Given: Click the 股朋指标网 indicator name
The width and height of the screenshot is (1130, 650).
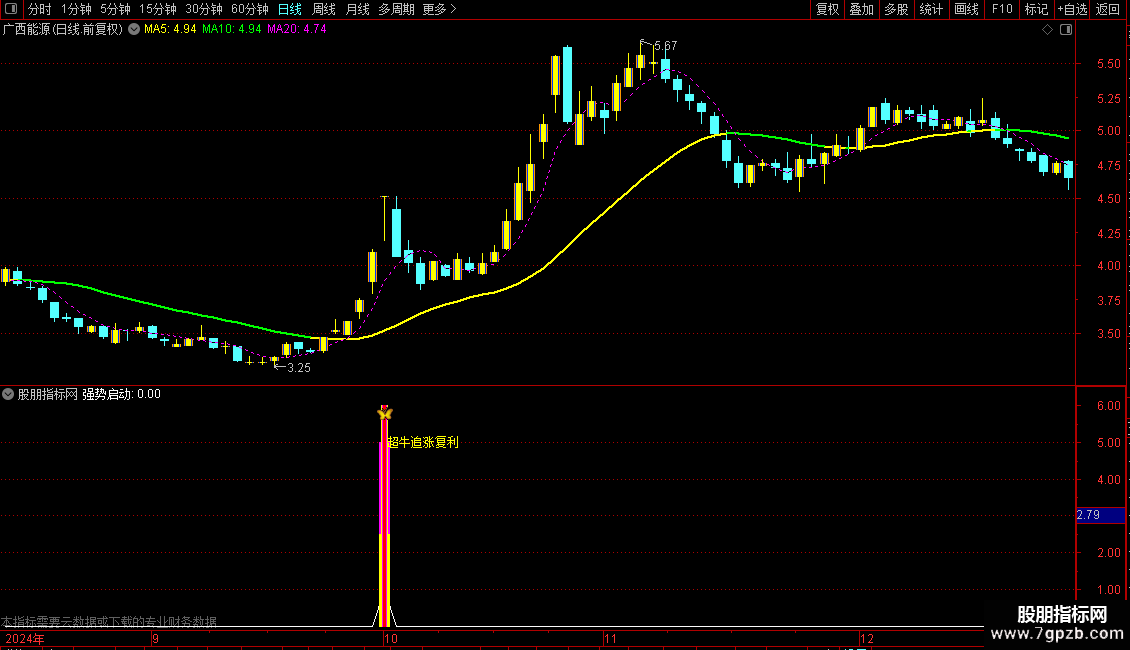Looking at the screenshot, I should [x=48, y=394].
